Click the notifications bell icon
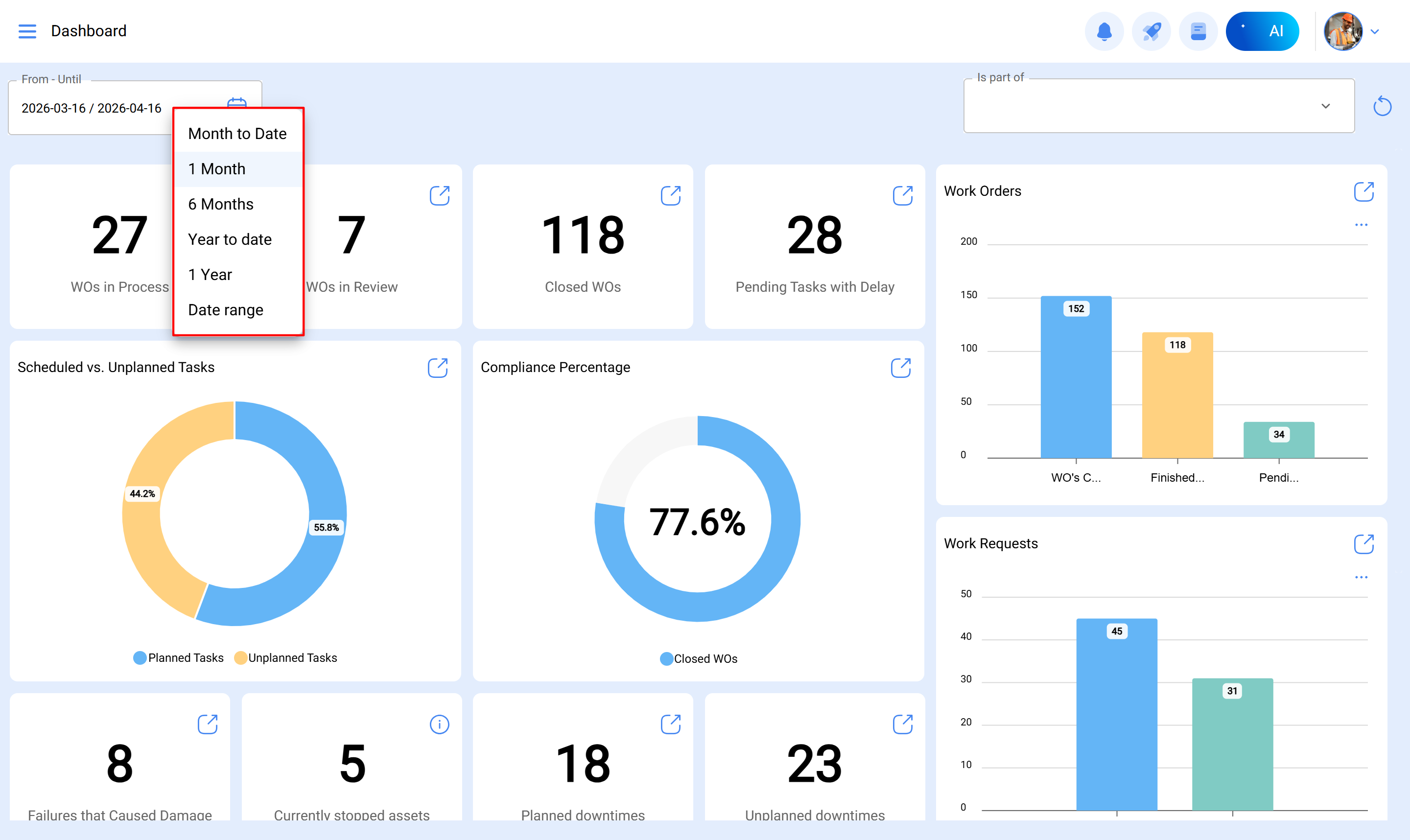This screenshot has width=1410, height=840. point(1104,31)
